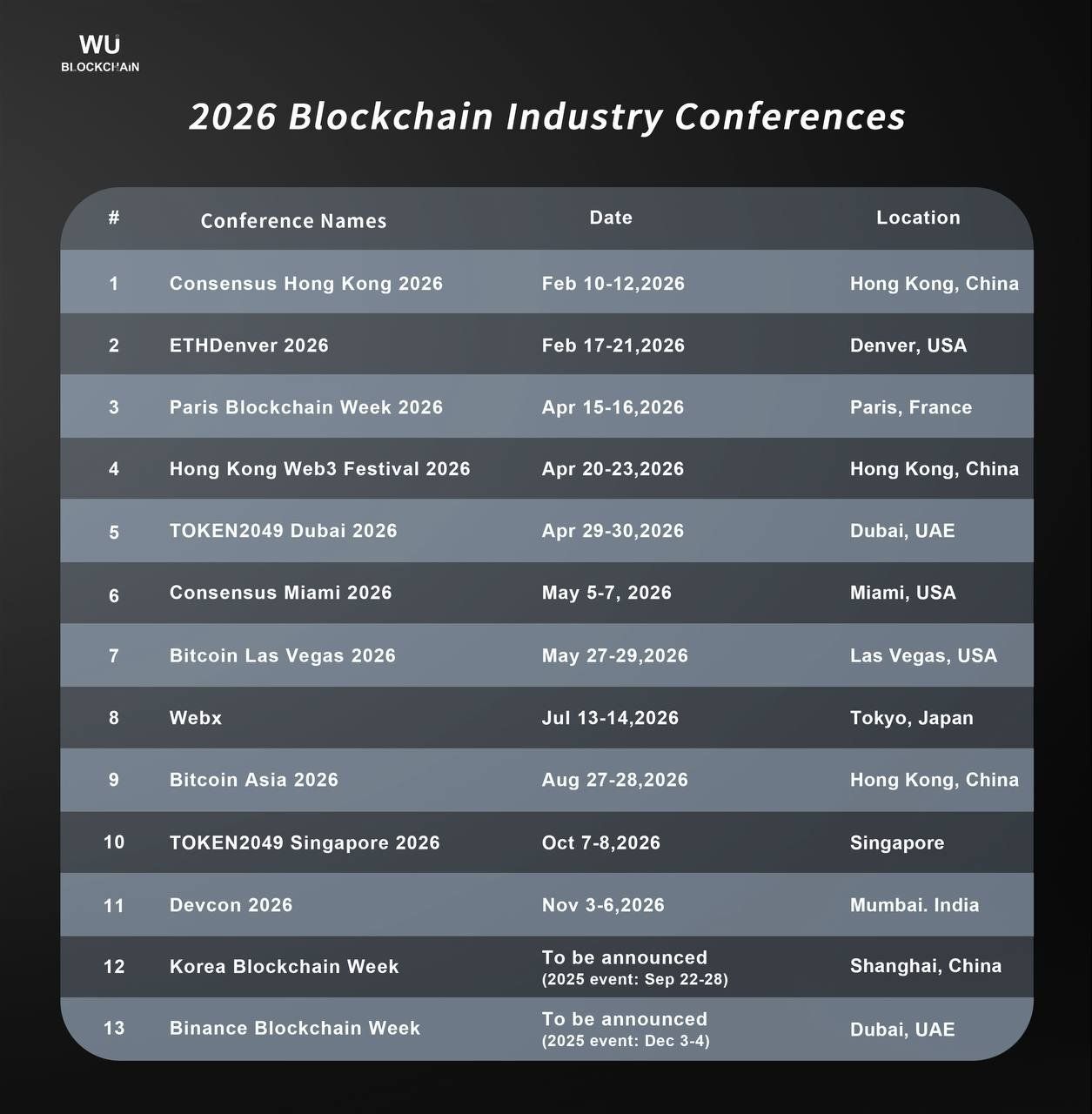Click TOKEN2049 Dubai 2026 entry
The height and width of the screenshot is (1114, 1092).
pos(283,531)
